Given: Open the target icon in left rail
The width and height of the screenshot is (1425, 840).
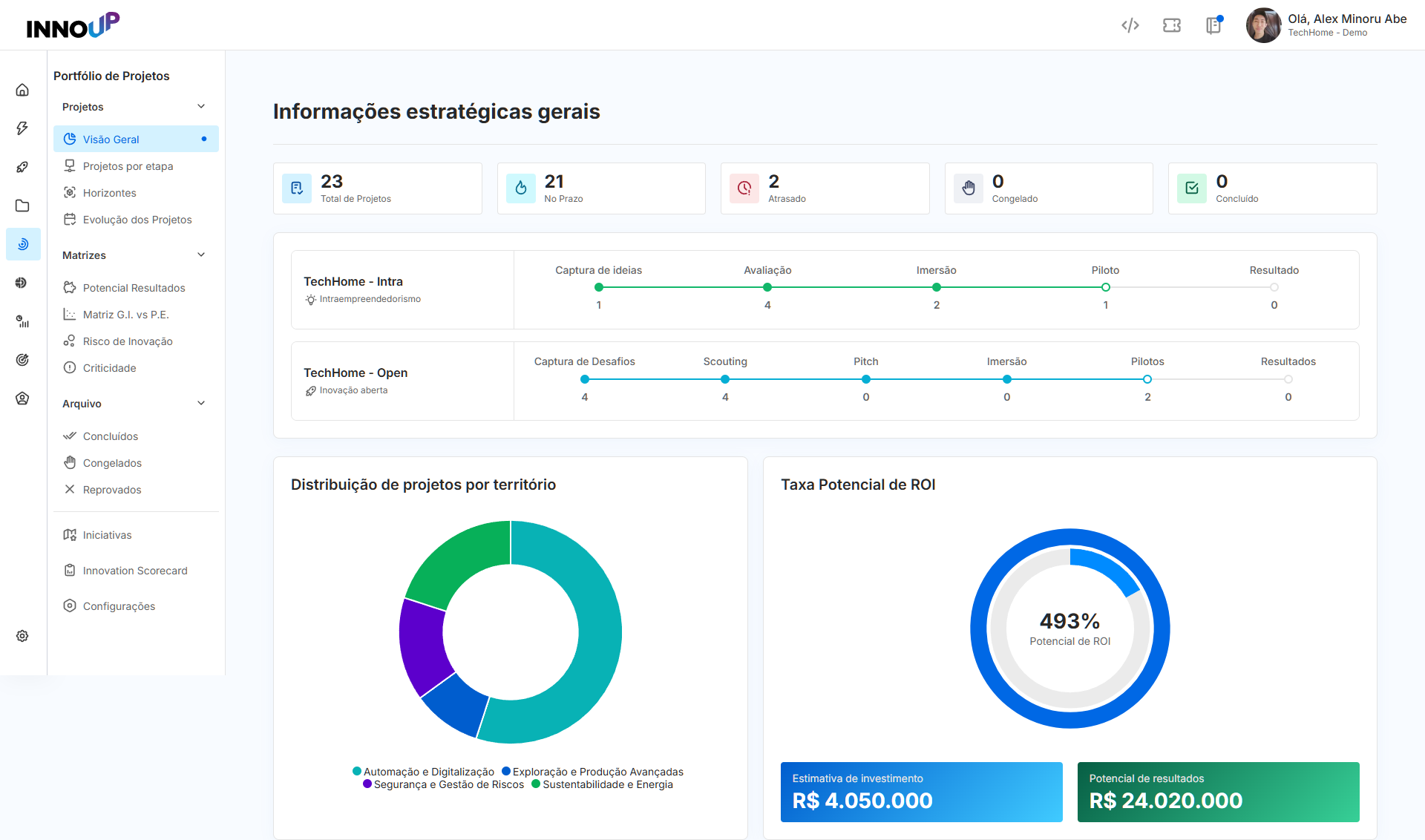Looking at the screenshot, I should coord(22,360).
